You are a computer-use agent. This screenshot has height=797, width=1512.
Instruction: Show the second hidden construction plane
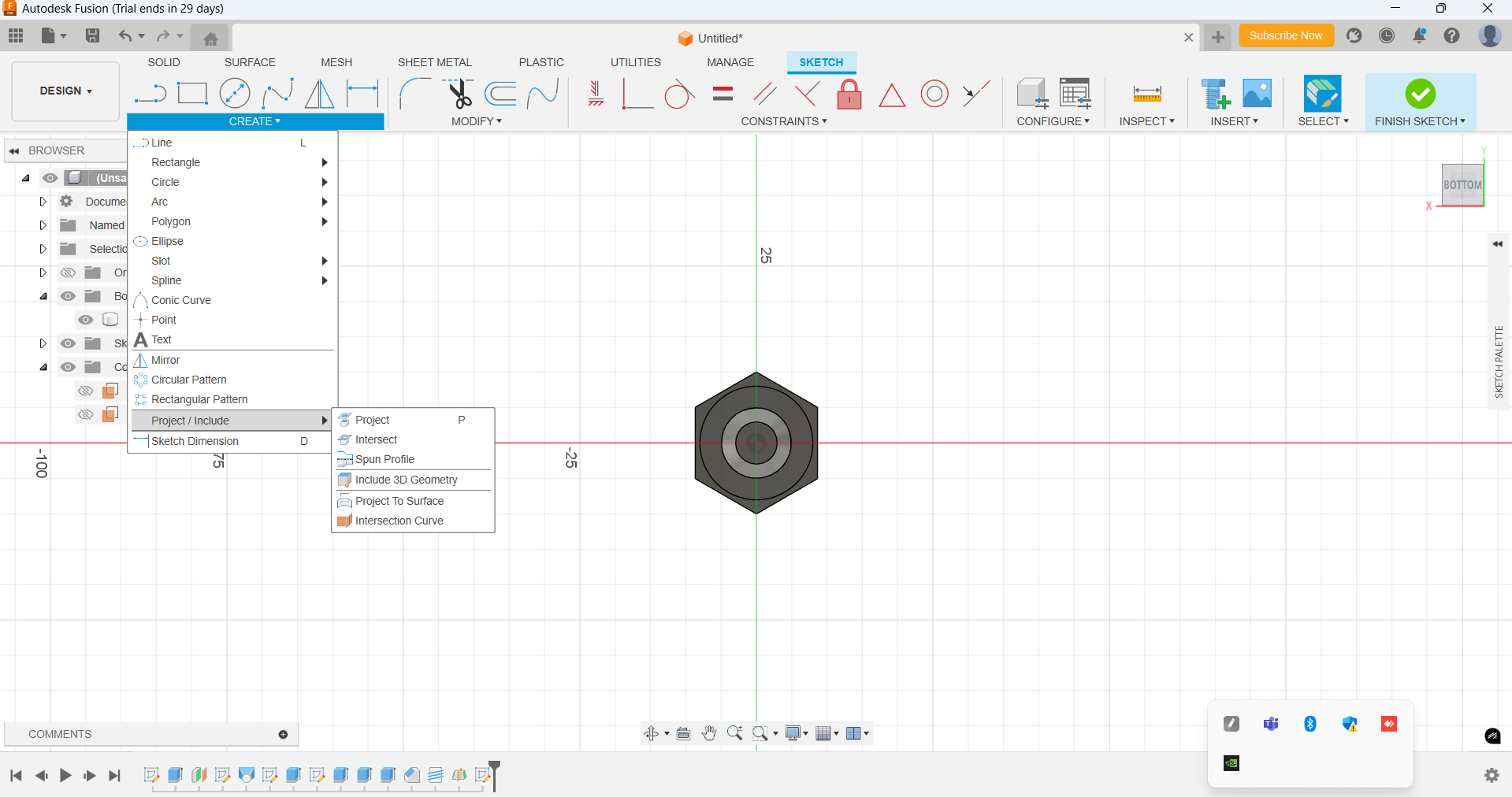tap(86, 414)
